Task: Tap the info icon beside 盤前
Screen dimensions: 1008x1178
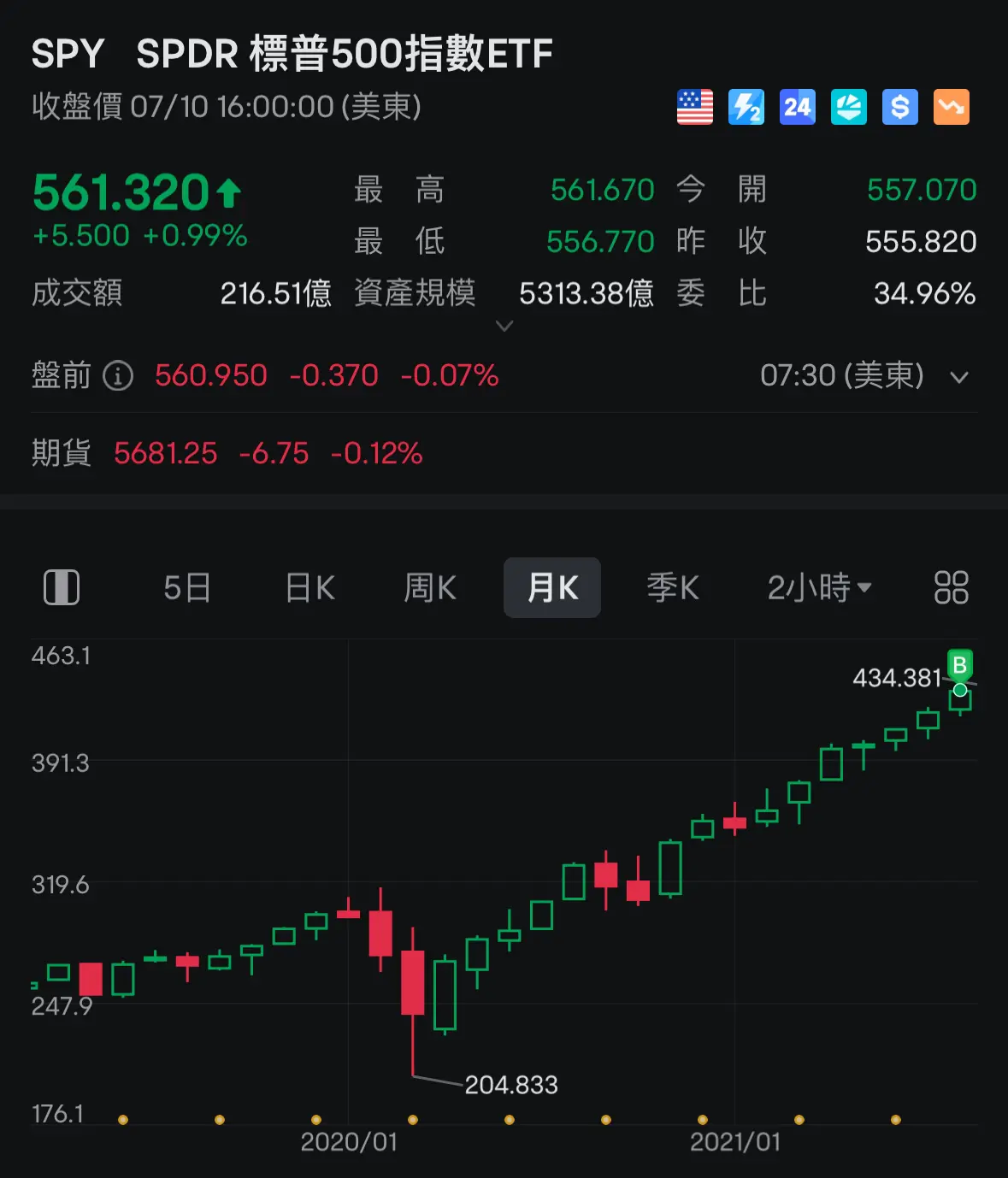Action: click(118, 375)
